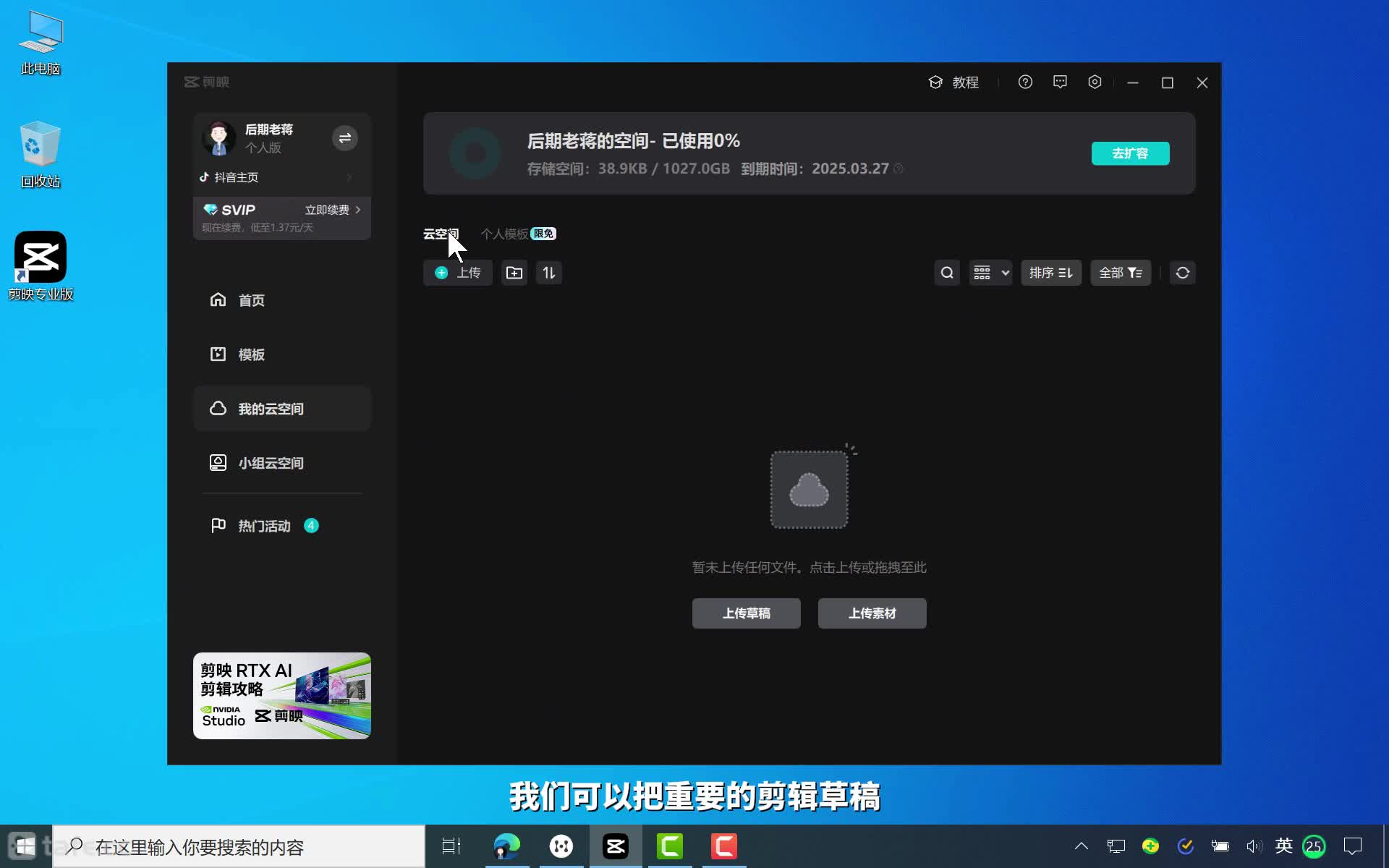Click the 后期老蒋 avatar picture
Screen dimensions: 1389x868
[218, 137]
